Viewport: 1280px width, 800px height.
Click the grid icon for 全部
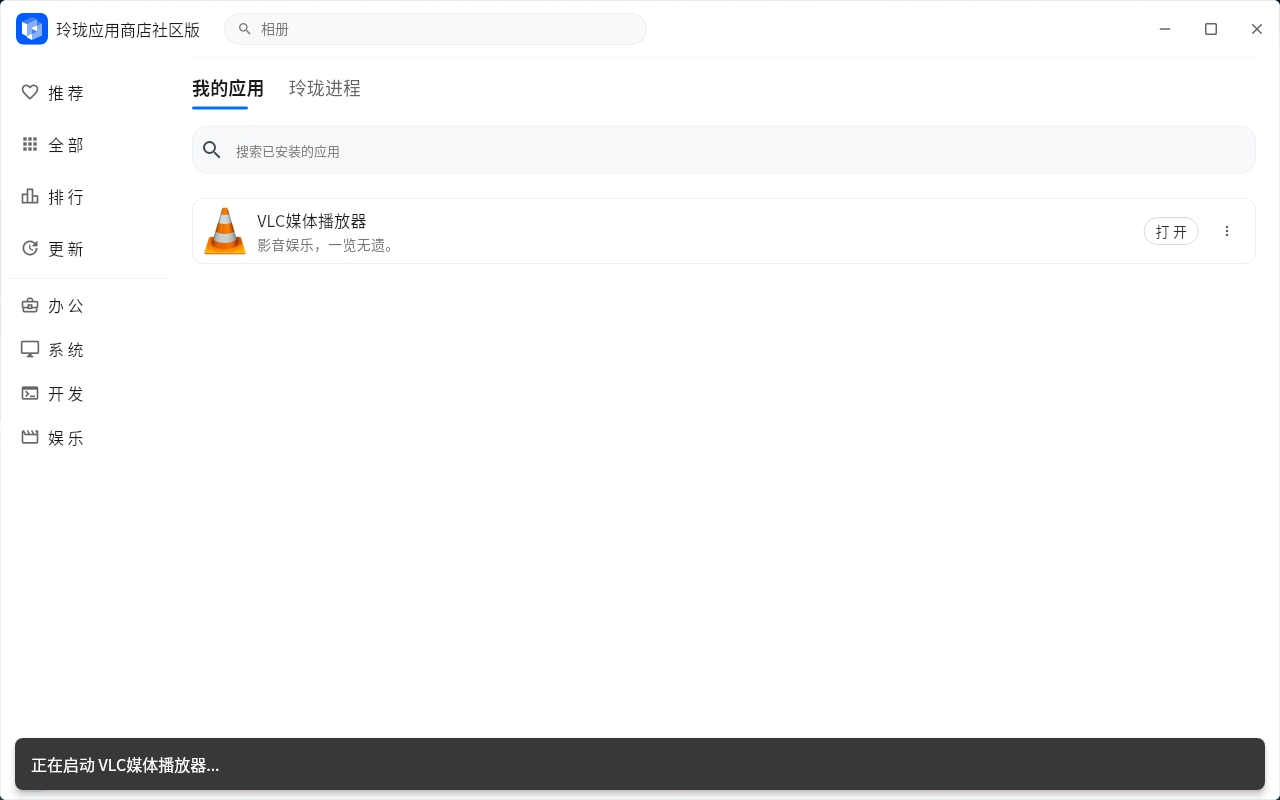tap(30, 144)
